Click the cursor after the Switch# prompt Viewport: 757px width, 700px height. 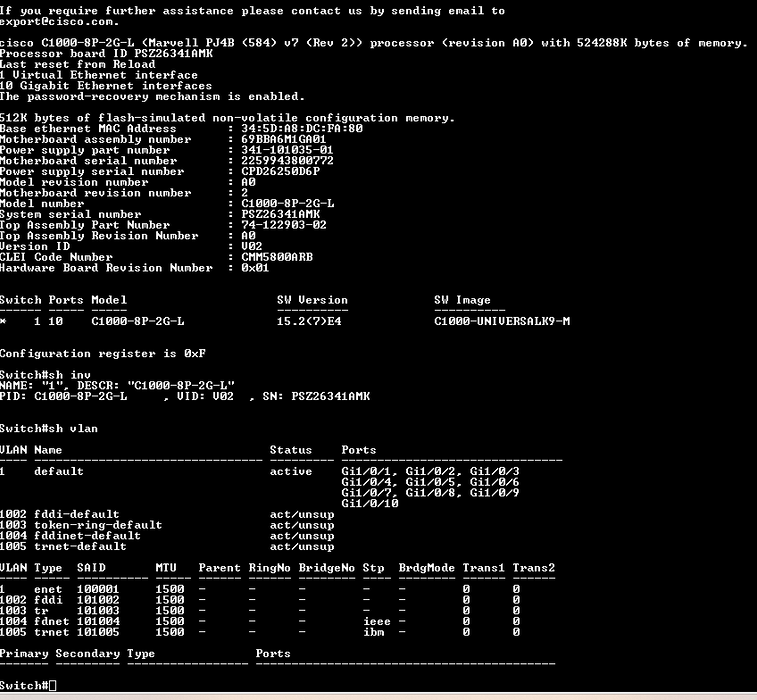click(x=53, y=686)
